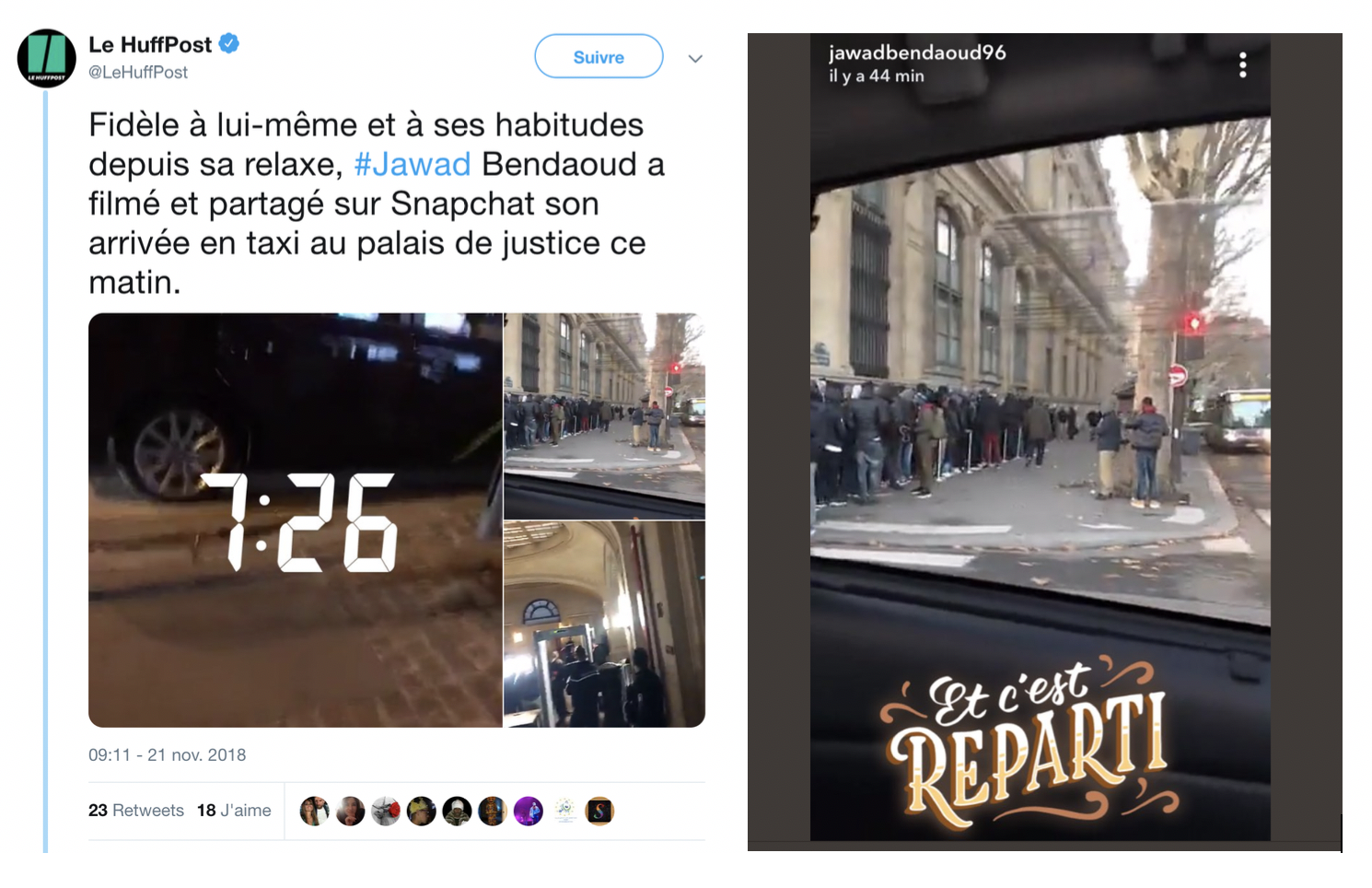The image size is (1372, 888).
Task: Click the Le HuffPost display name
Action: tap(150, 44)
